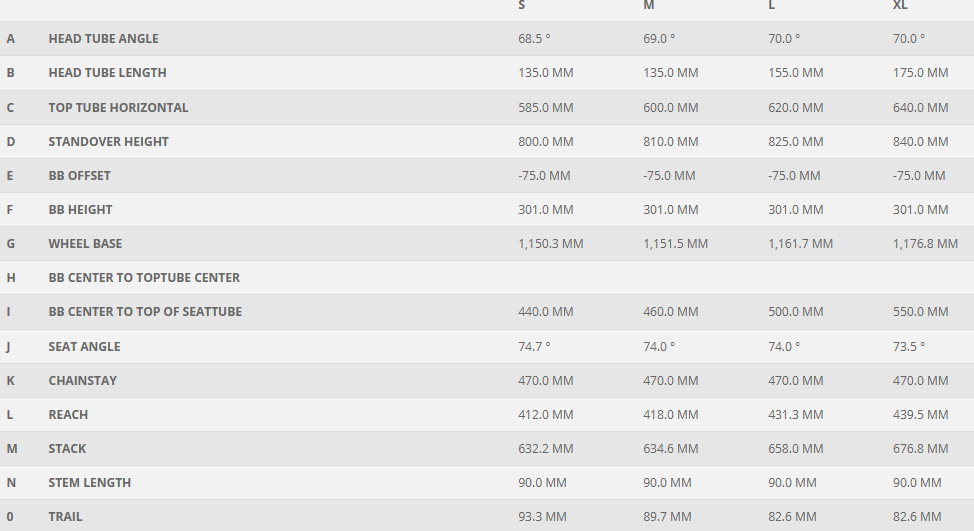974x531 pixels.
Task: Select the 73.5 ° seat angle value
Action: (x=908, y=347)
